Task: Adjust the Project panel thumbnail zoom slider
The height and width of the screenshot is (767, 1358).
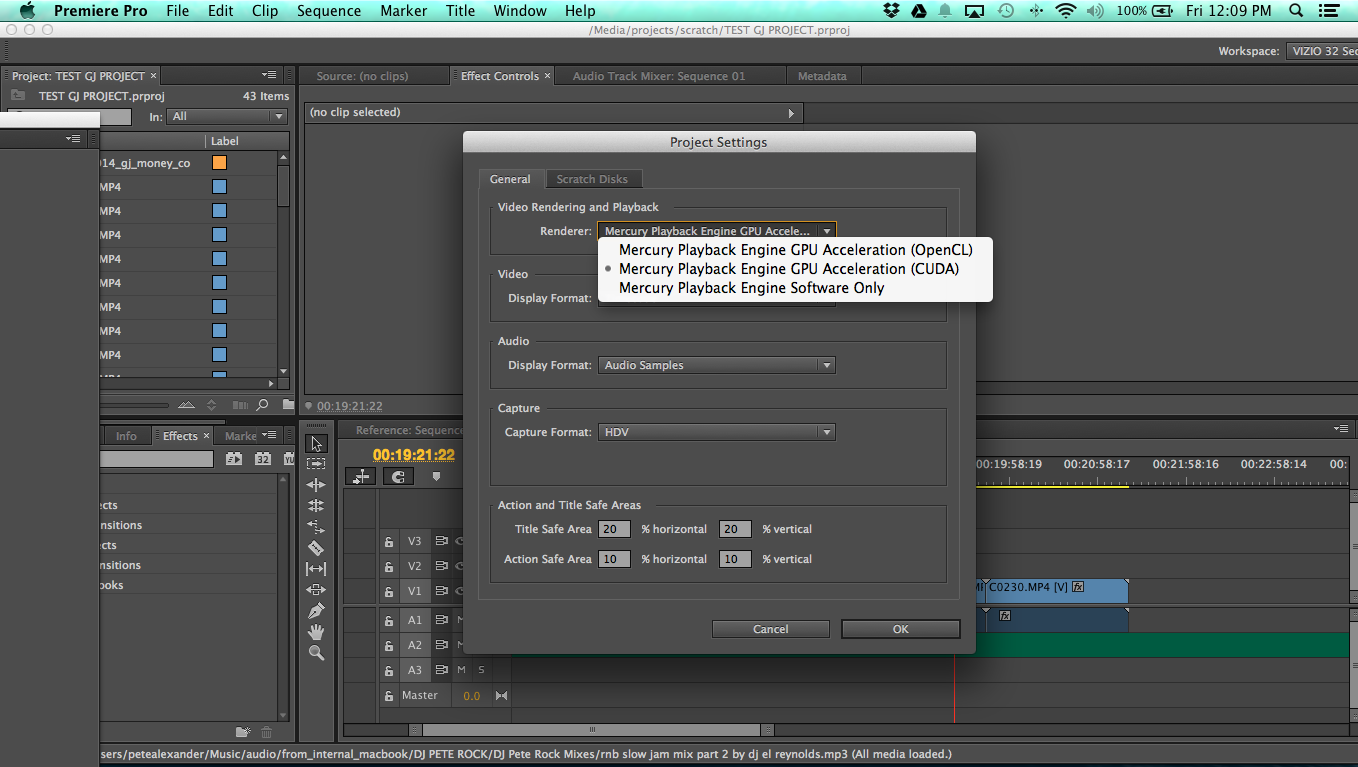Action: click(135, 405)
